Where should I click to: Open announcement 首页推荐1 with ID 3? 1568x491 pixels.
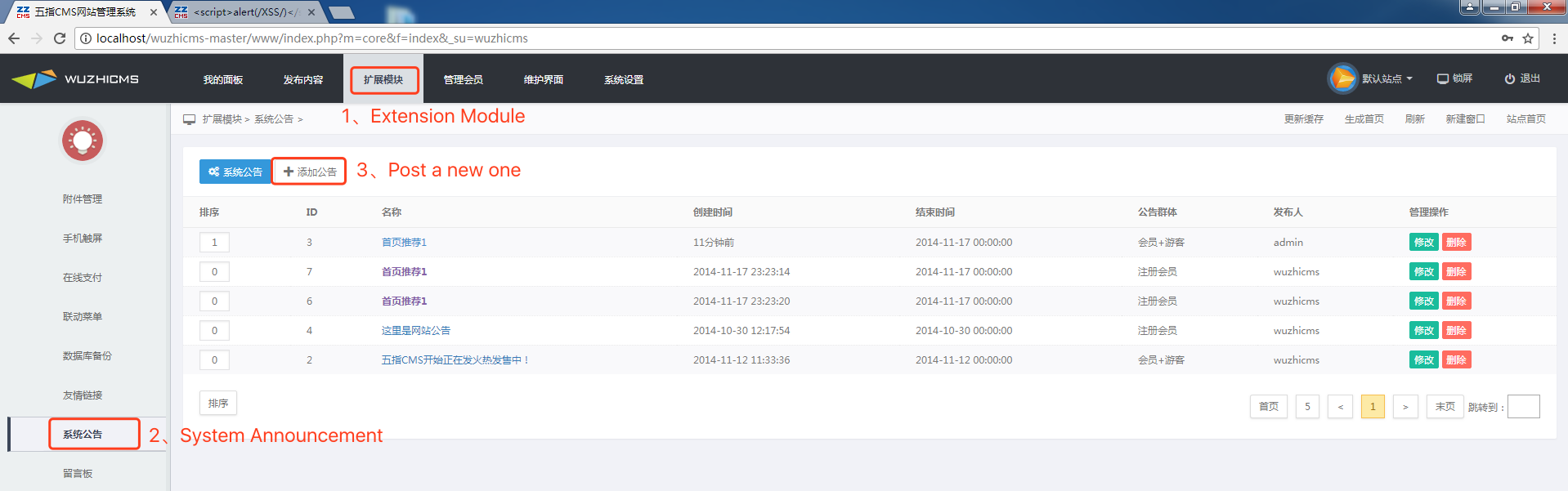pos(404,243)
